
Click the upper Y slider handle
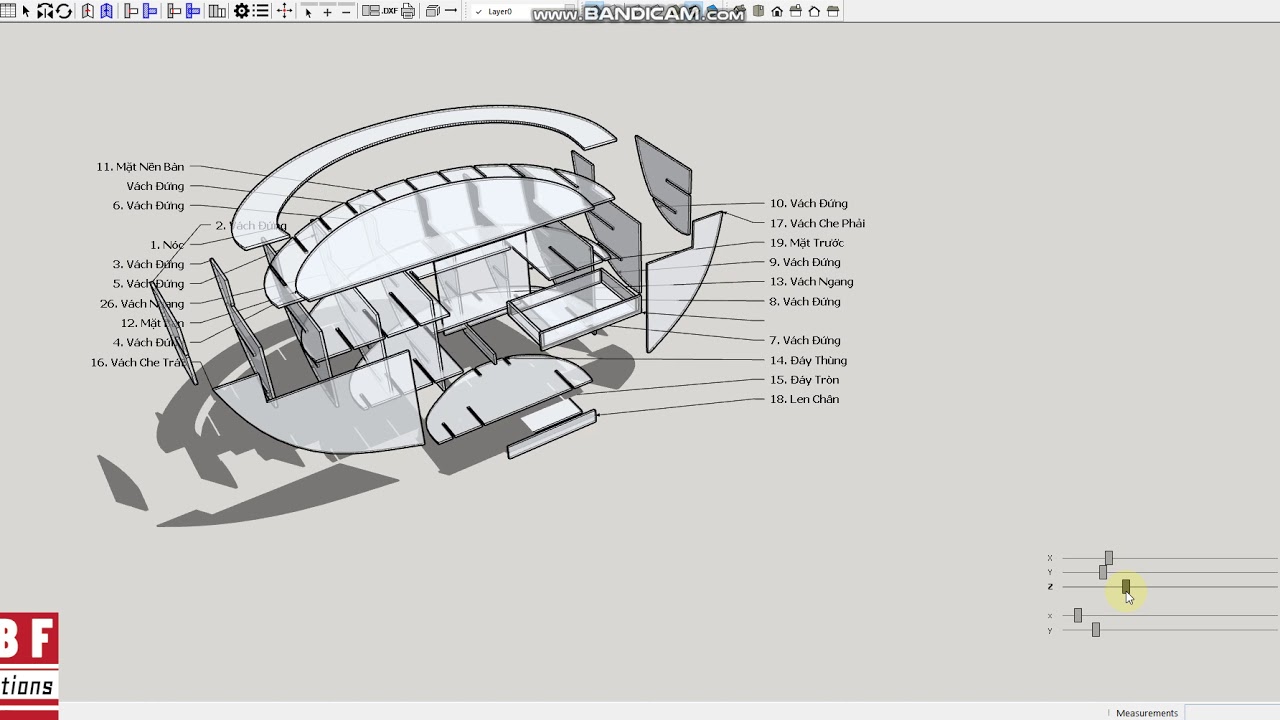(x=1103, y=572)
